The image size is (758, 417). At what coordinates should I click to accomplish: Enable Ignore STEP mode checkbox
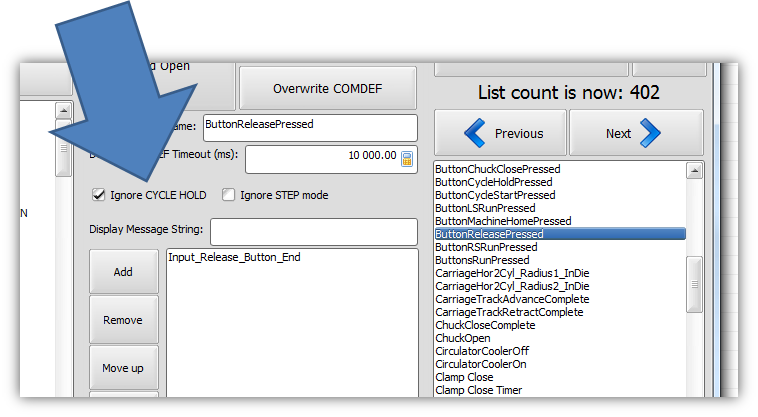(229, 195)
